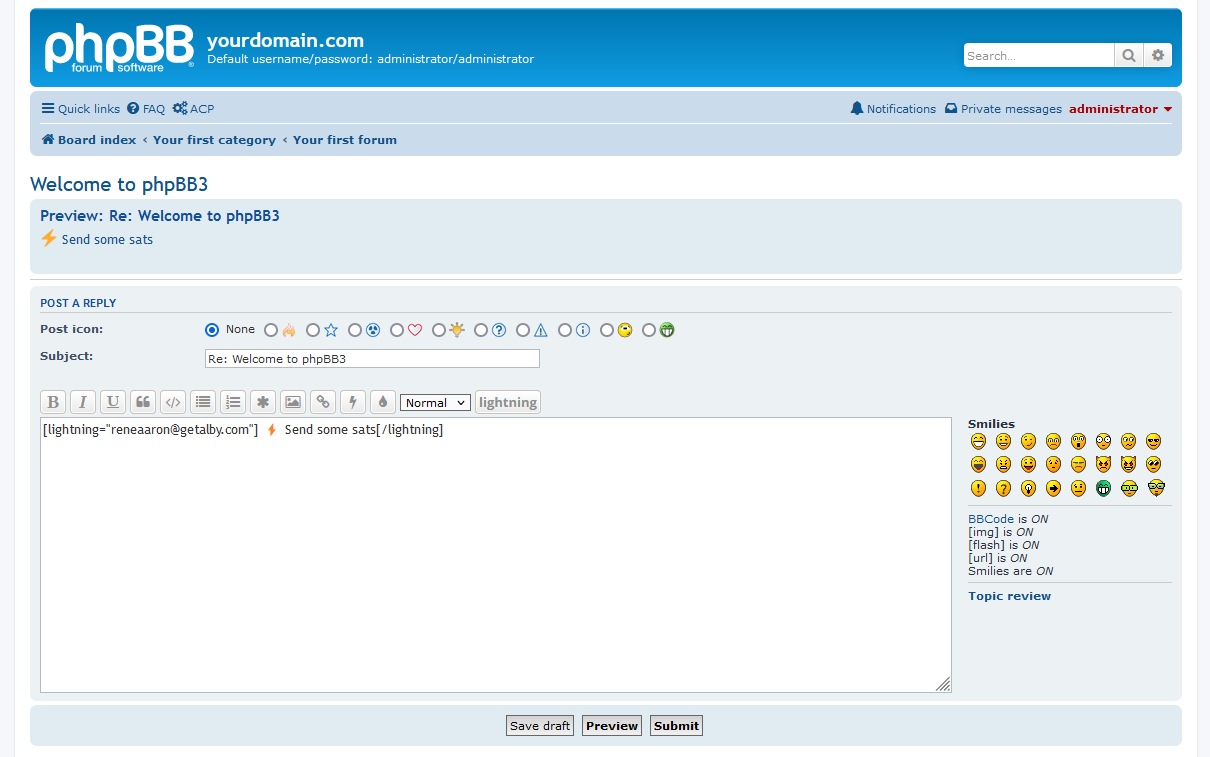Open the Notifications dropdown
The width and height of the screenshot is (1210, 757).
pos(893,109)
